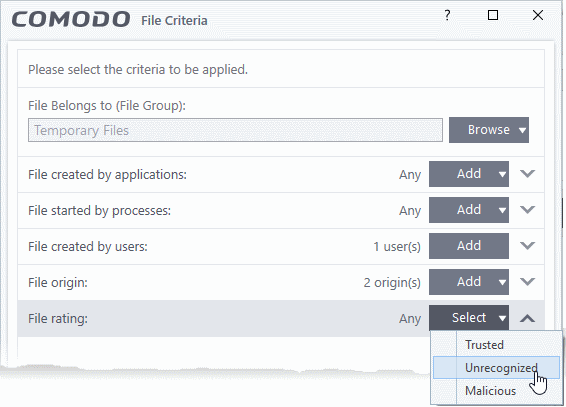Close the File Criteria dialog

click(x=538, y=15)
